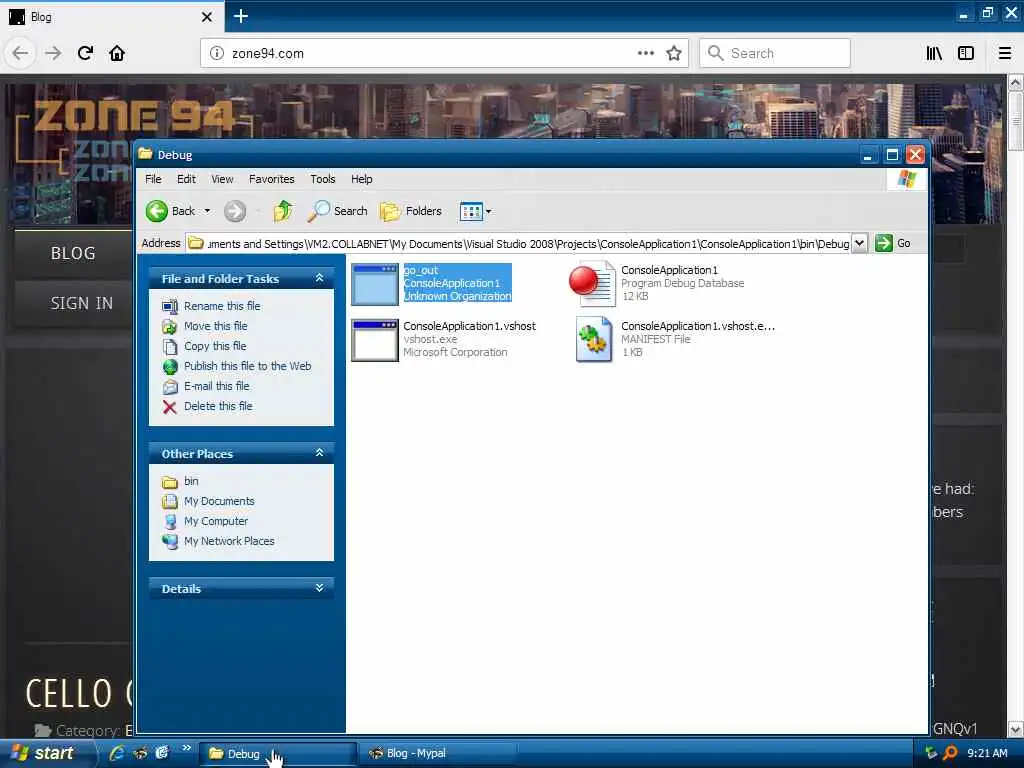Expand the address bar dropdown arrow
1024x768 pixels.
(x=859, y=244)
